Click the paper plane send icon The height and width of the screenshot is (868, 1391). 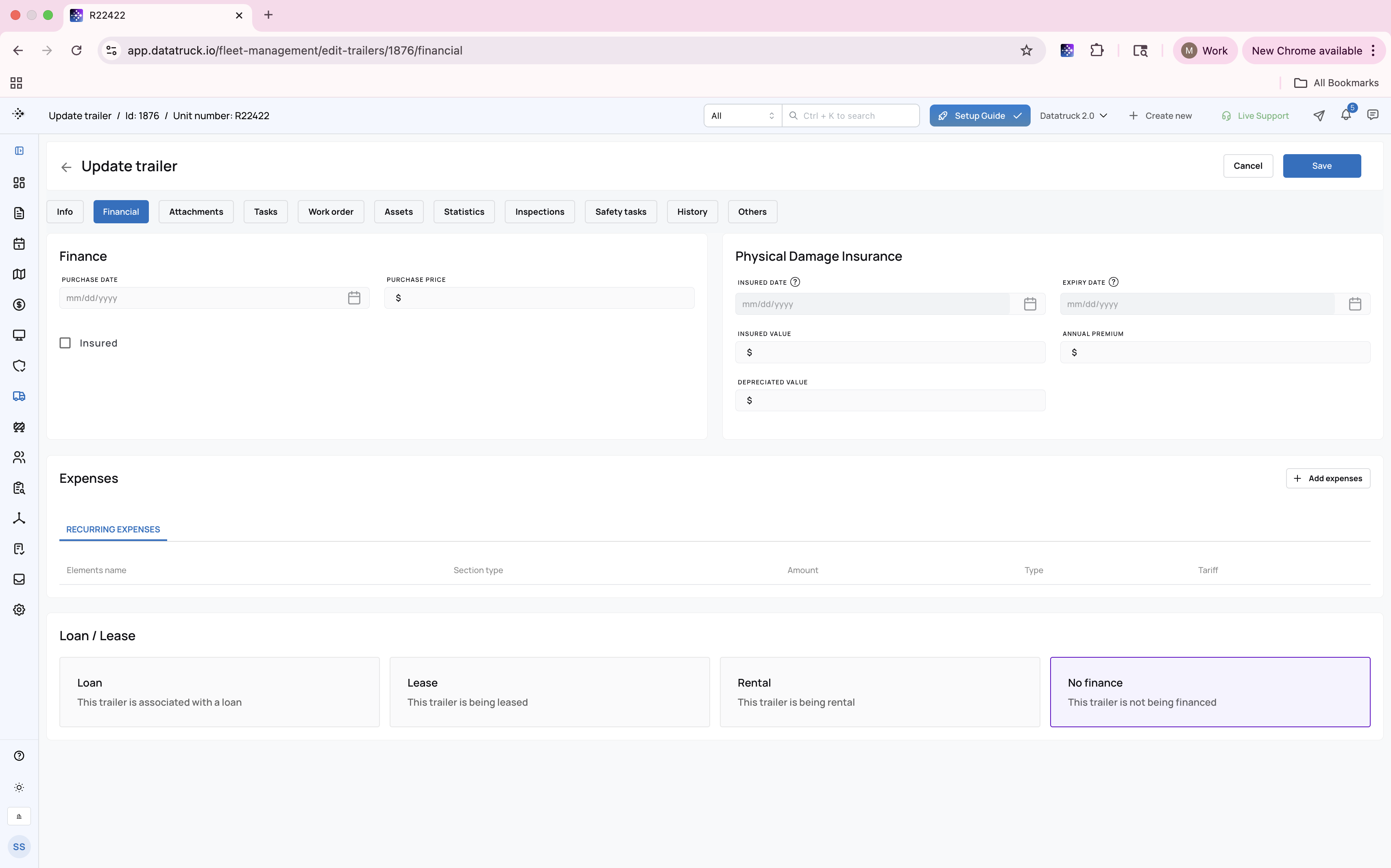(x=1319, y=116)
